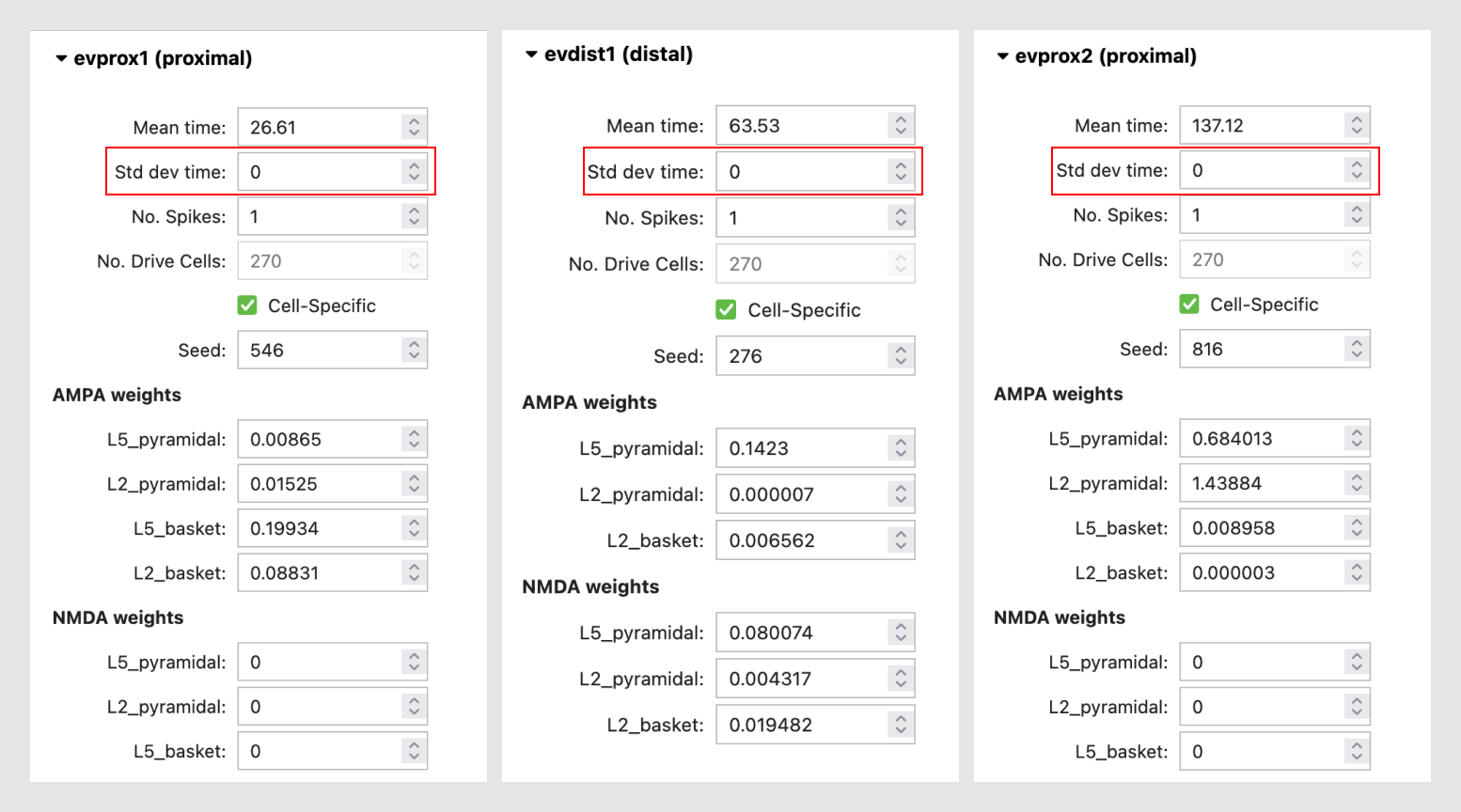Collapse the evprox2 (proximal) section

tap(1003, 56)
